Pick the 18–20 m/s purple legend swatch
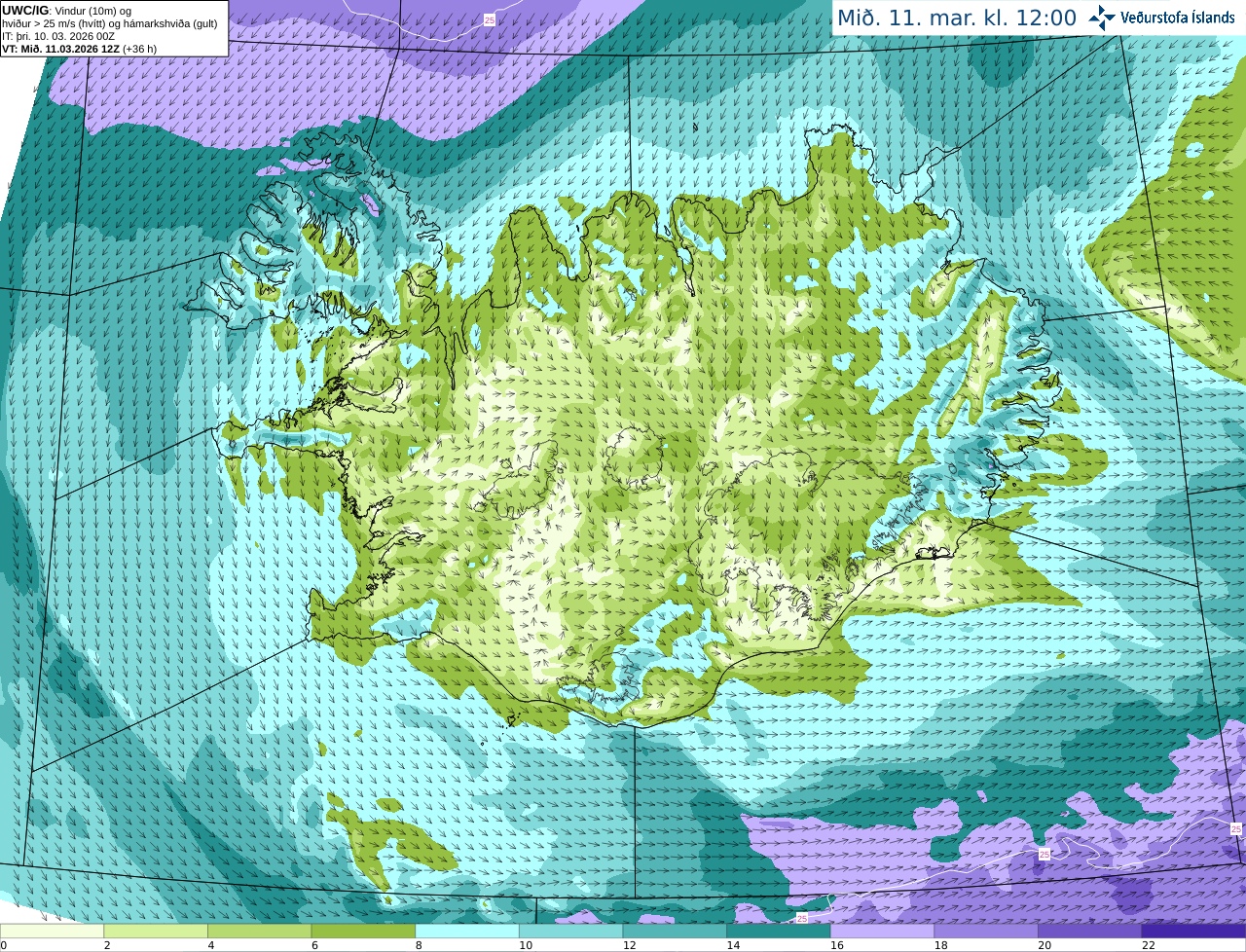 [986, 931]
